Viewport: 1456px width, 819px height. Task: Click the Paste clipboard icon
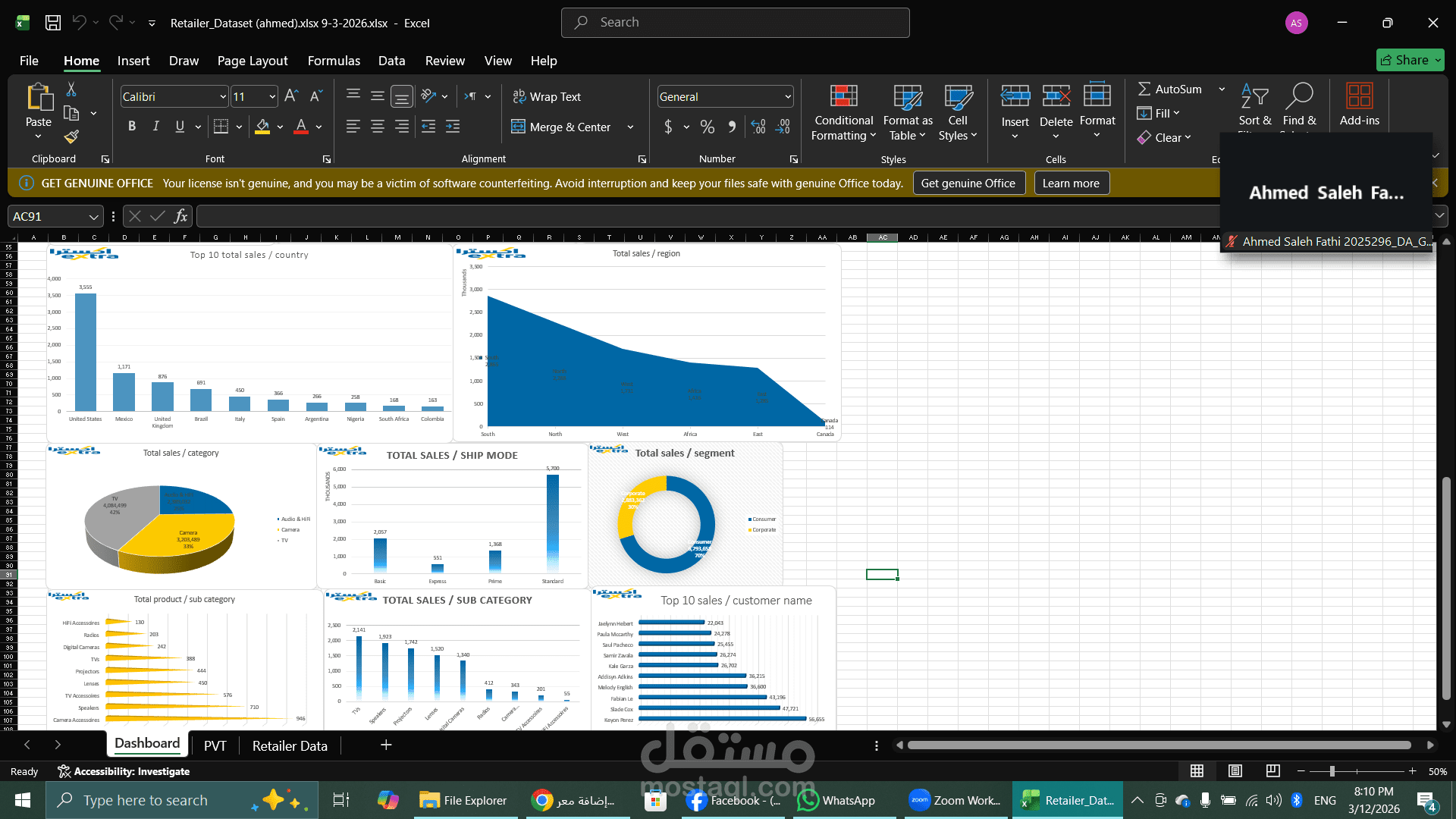pyautogui.click(x=39, y=99)
